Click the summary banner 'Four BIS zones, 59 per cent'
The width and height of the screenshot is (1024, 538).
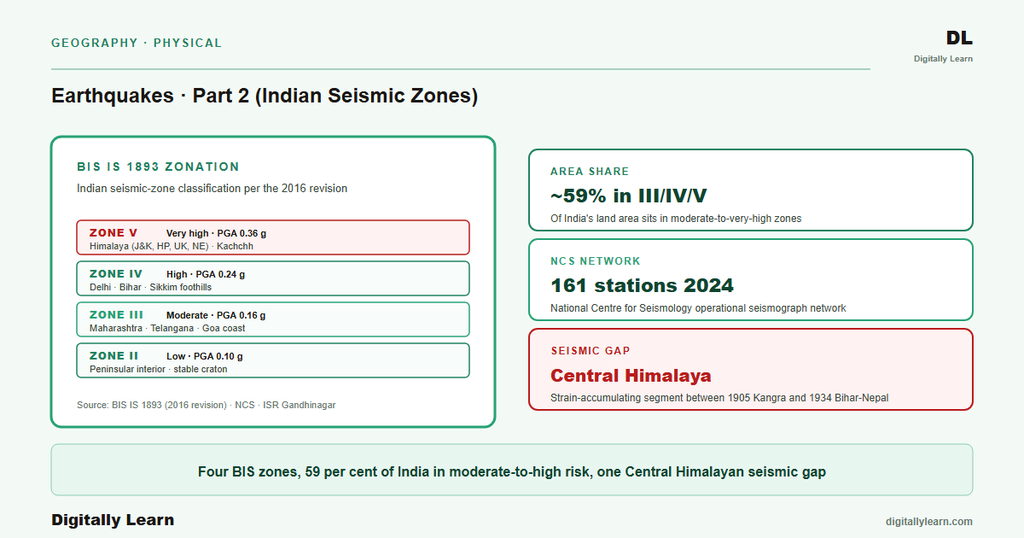512,471
